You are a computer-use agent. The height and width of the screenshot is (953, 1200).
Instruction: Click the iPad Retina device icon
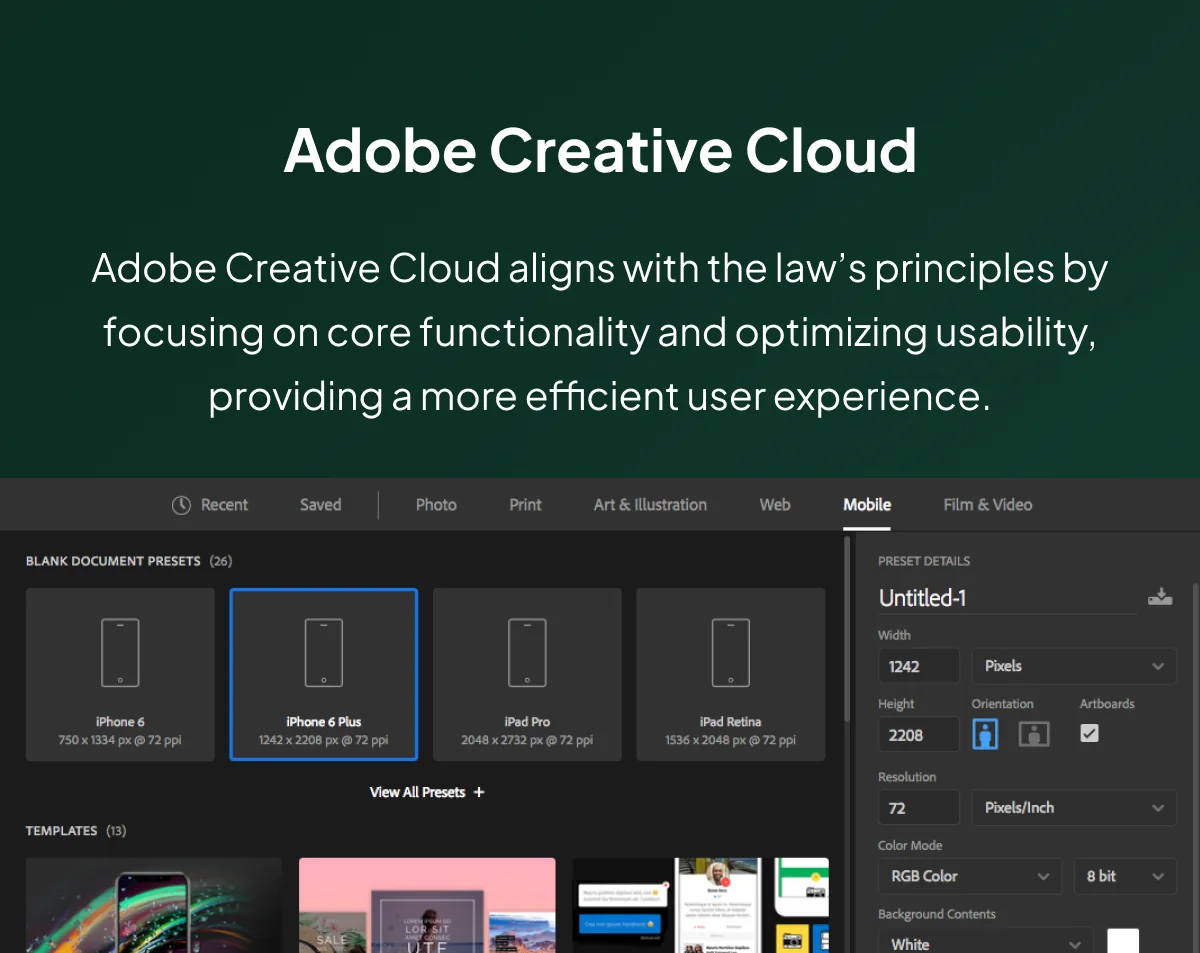click(730, 653)
